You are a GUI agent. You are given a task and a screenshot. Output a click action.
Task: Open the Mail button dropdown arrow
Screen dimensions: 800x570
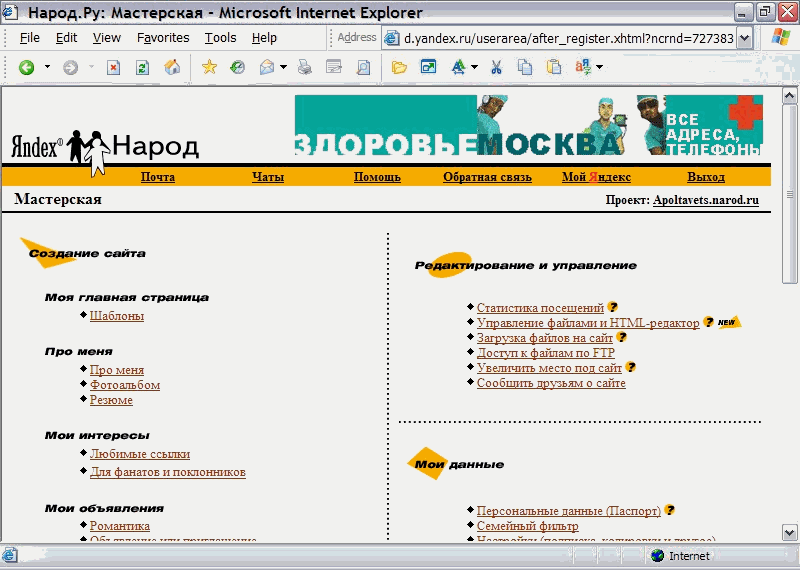pyautogui.click(x=283, y=67)
